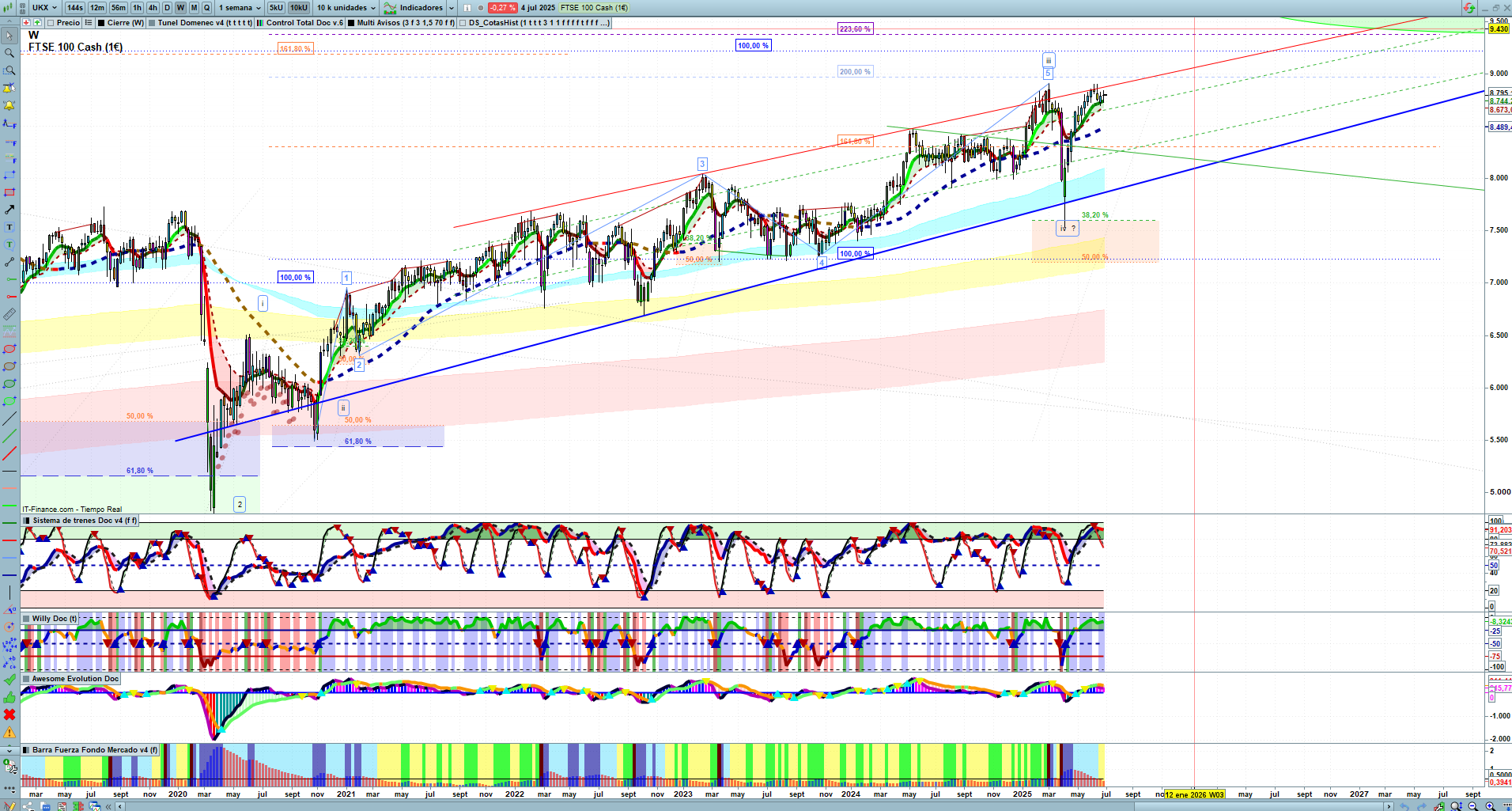Select the green diagonal line tool
Image resolution: width=1512 pixels, height=811 pixels.
pyautogui.click(x=9, y=436)
